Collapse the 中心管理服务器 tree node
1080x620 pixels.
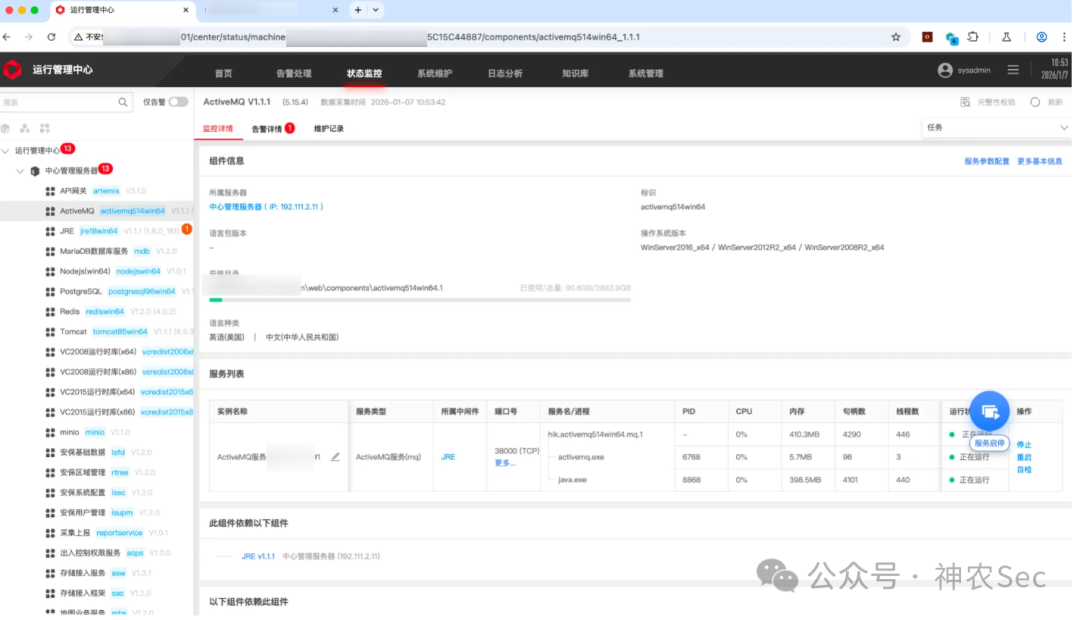tap(20, 171)
